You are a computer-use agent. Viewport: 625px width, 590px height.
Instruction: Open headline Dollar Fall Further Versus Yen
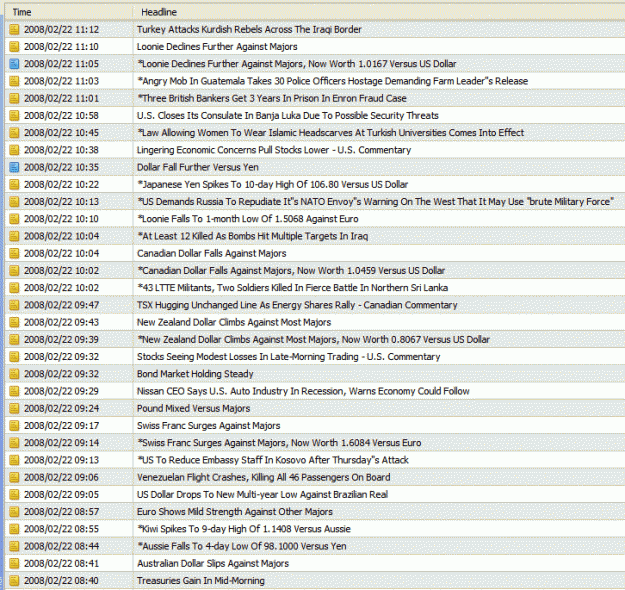(198, 167)
